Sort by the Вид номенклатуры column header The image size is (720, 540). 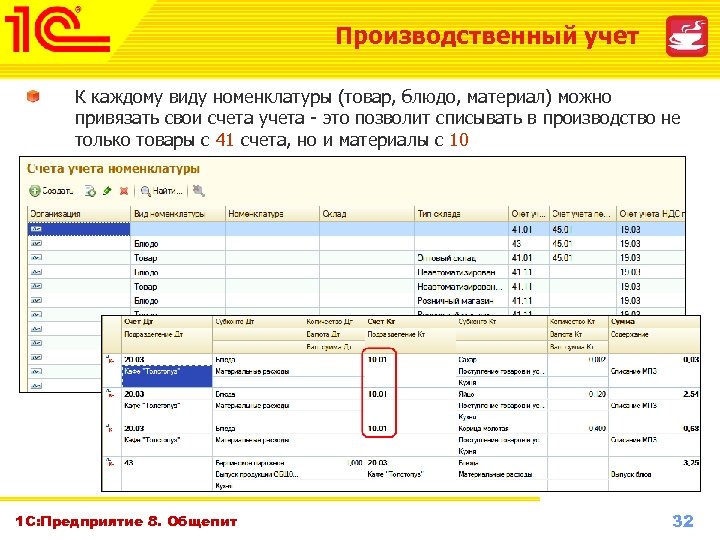click(178, 214)
